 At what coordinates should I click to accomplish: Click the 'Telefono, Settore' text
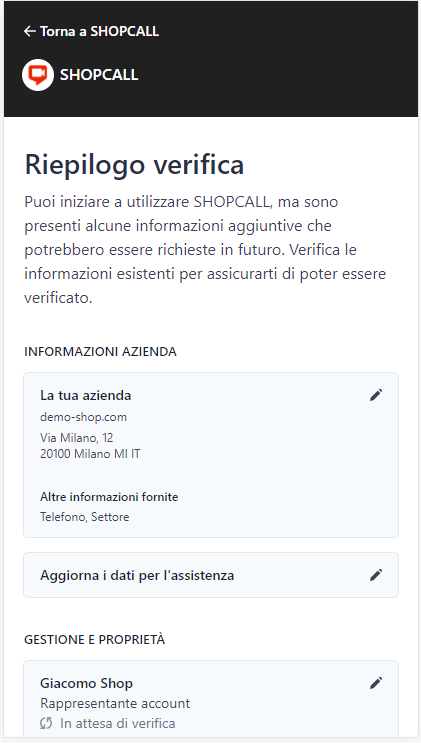click(84, 516)
